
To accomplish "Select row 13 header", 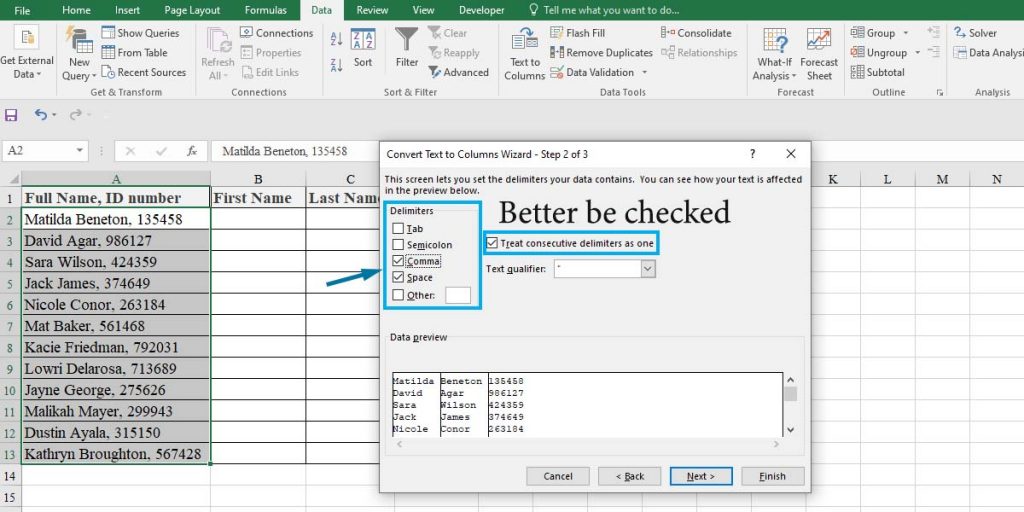I will [10, 453].
